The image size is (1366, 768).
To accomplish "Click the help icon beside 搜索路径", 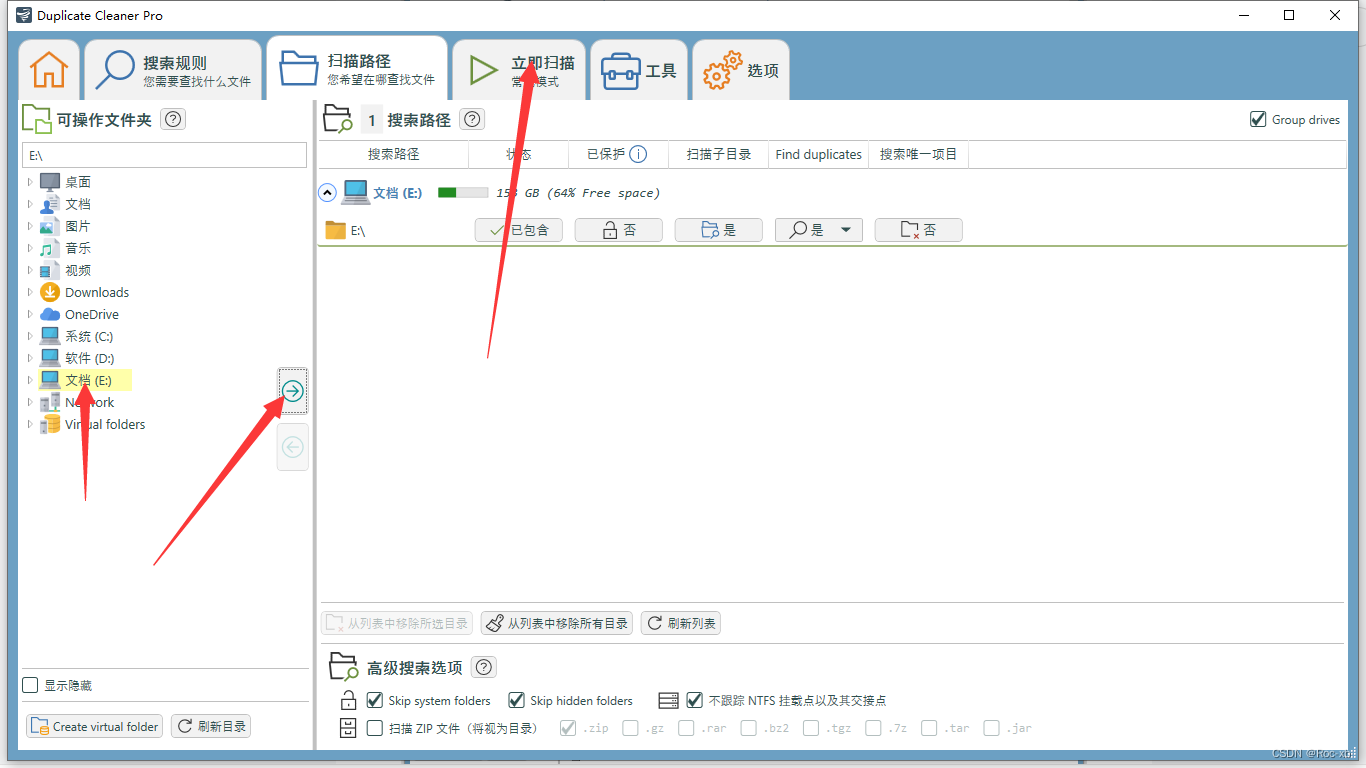I will click(x=473, y=120).
